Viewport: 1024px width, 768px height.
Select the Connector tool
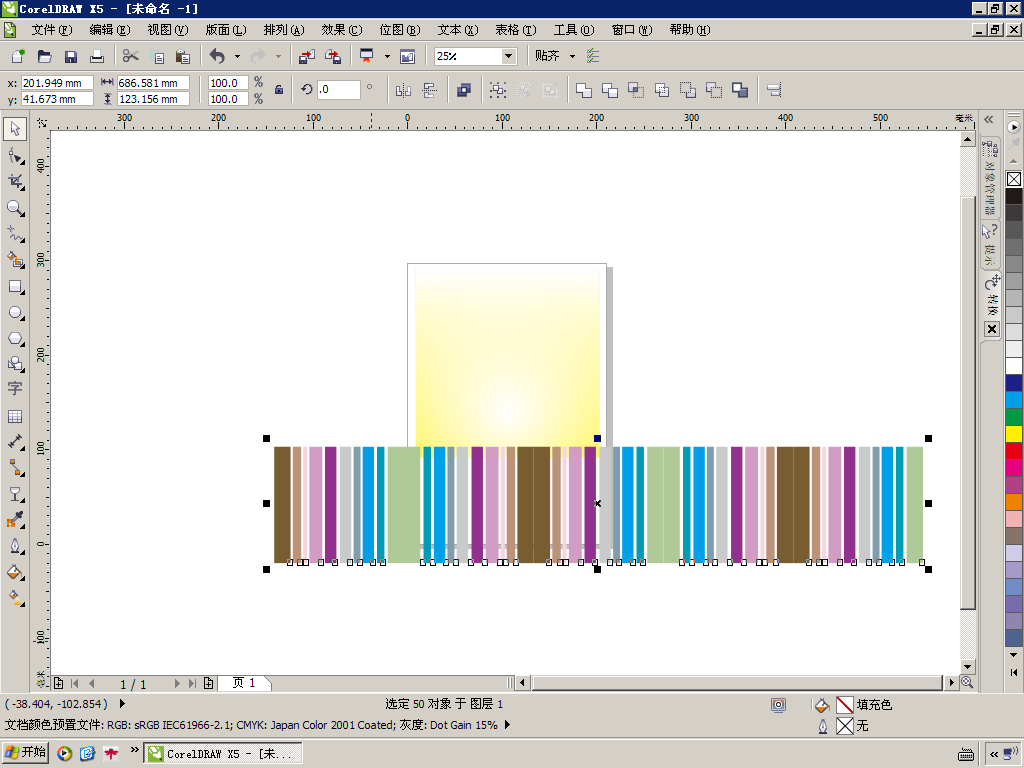(x=16, y=468)
